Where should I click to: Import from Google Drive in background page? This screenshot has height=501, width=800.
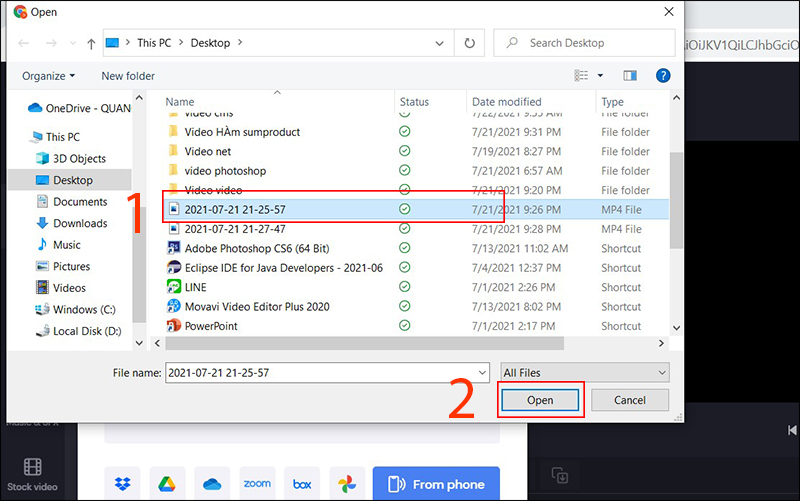(x=167, y=483)
